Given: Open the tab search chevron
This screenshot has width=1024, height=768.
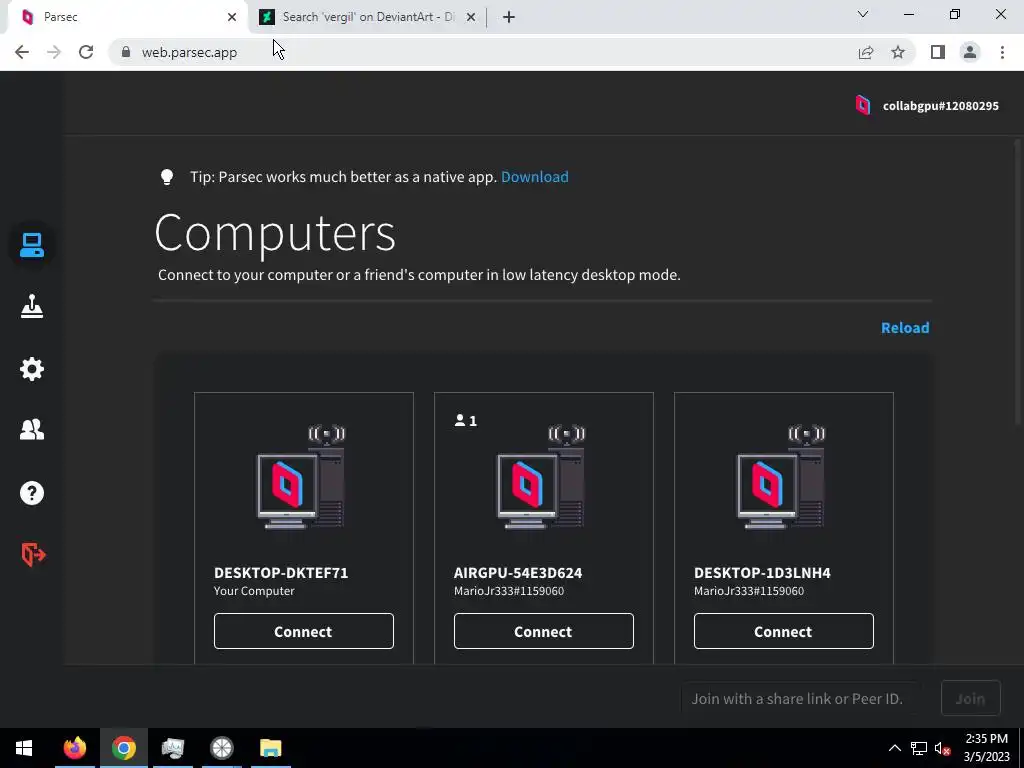Looking at the screenshot, I should coord(863,14).
